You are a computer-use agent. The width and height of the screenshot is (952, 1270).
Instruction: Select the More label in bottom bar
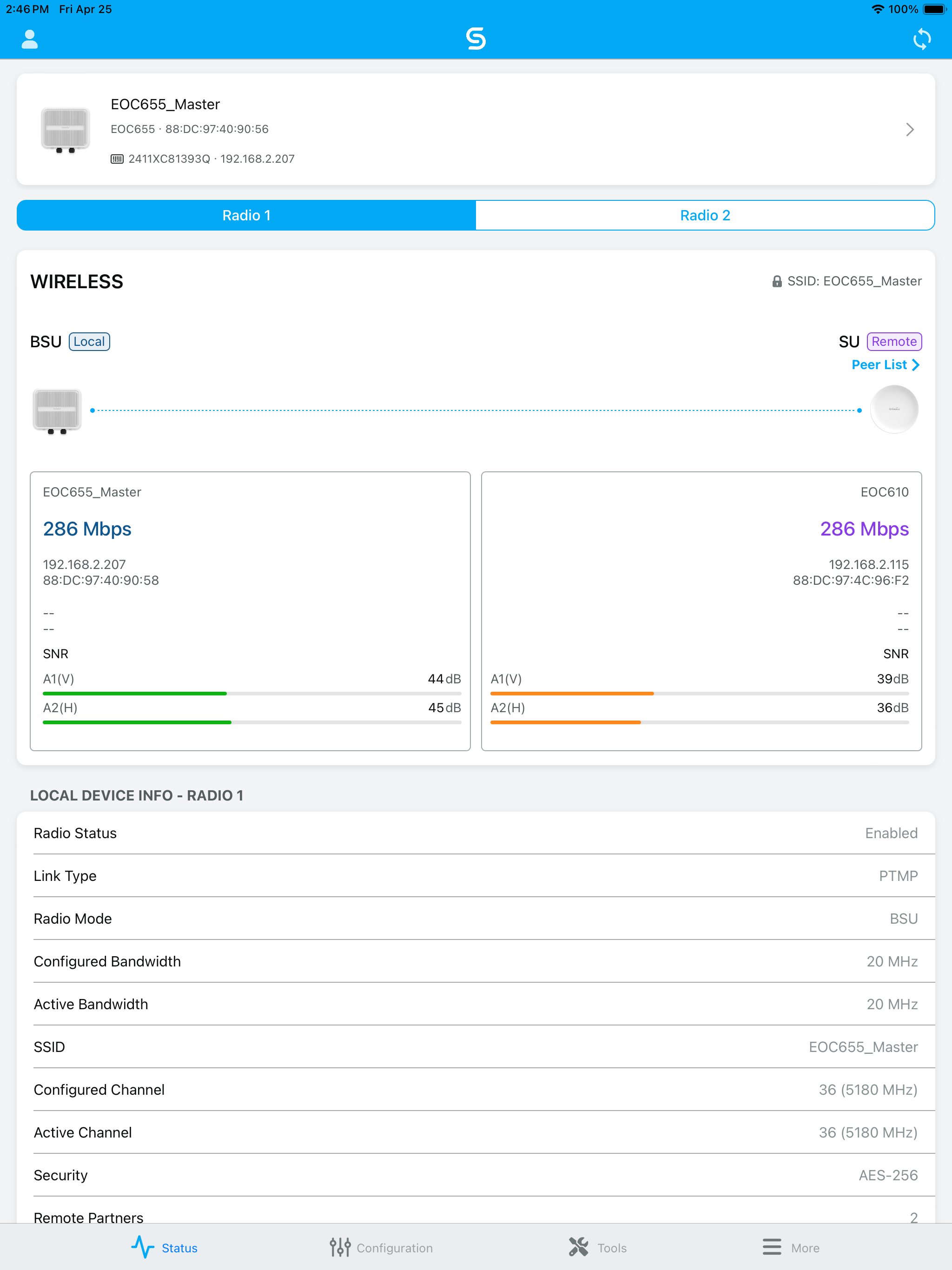(x=805, y=1248)
